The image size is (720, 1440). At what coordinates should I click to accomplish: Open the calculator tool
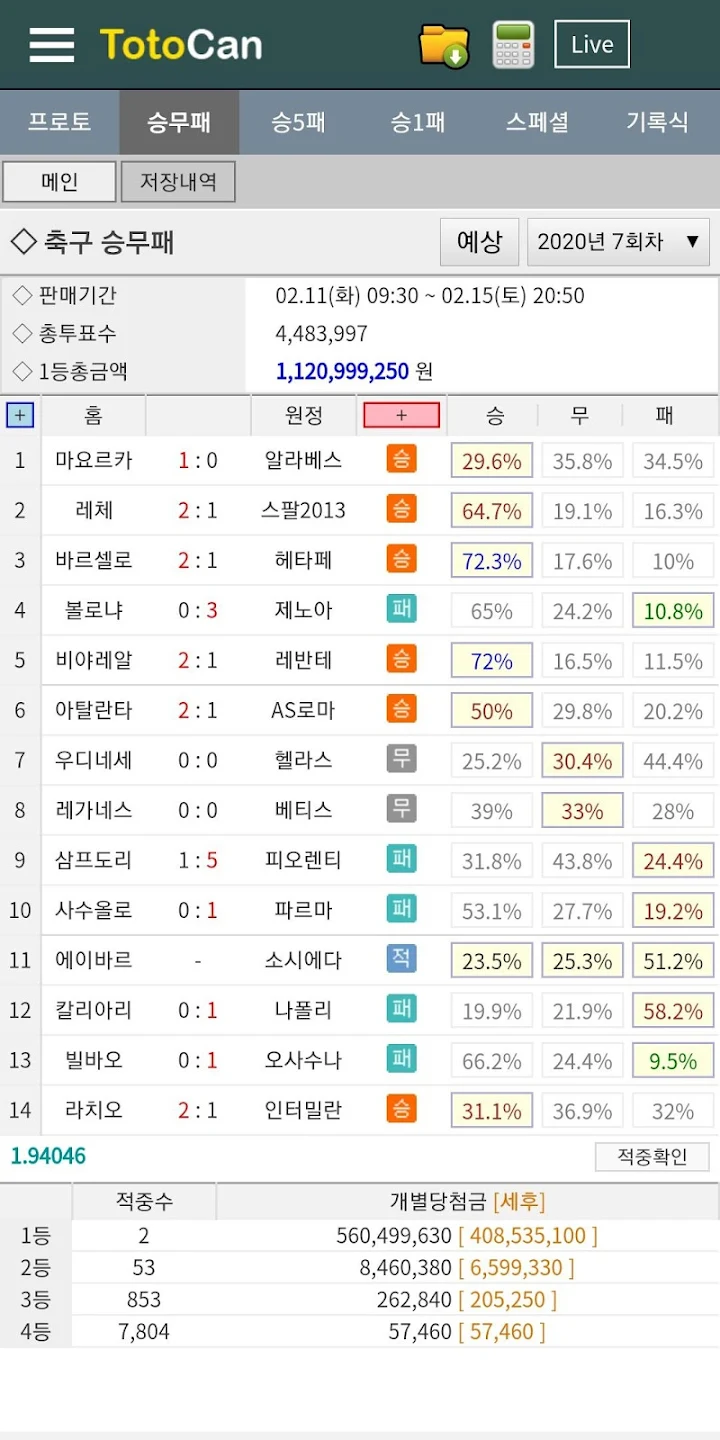point(512,44)
